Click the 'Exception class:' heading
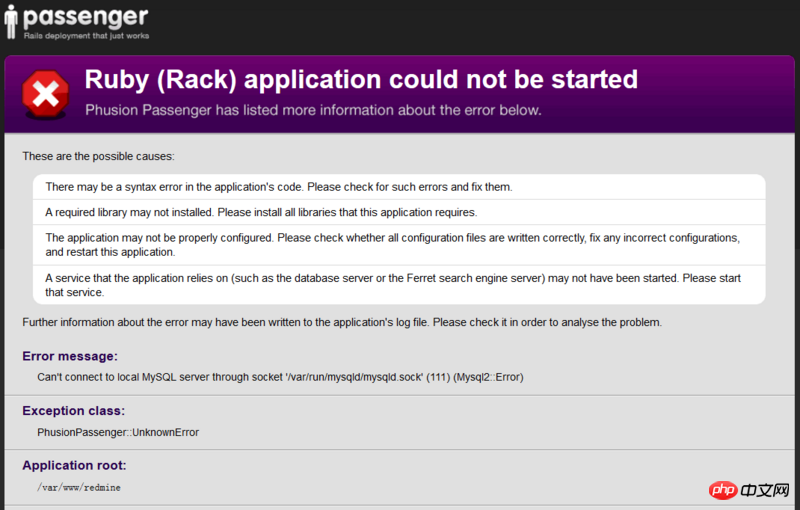The width and height of the screenshot is (800, 510). pos(73,411)
